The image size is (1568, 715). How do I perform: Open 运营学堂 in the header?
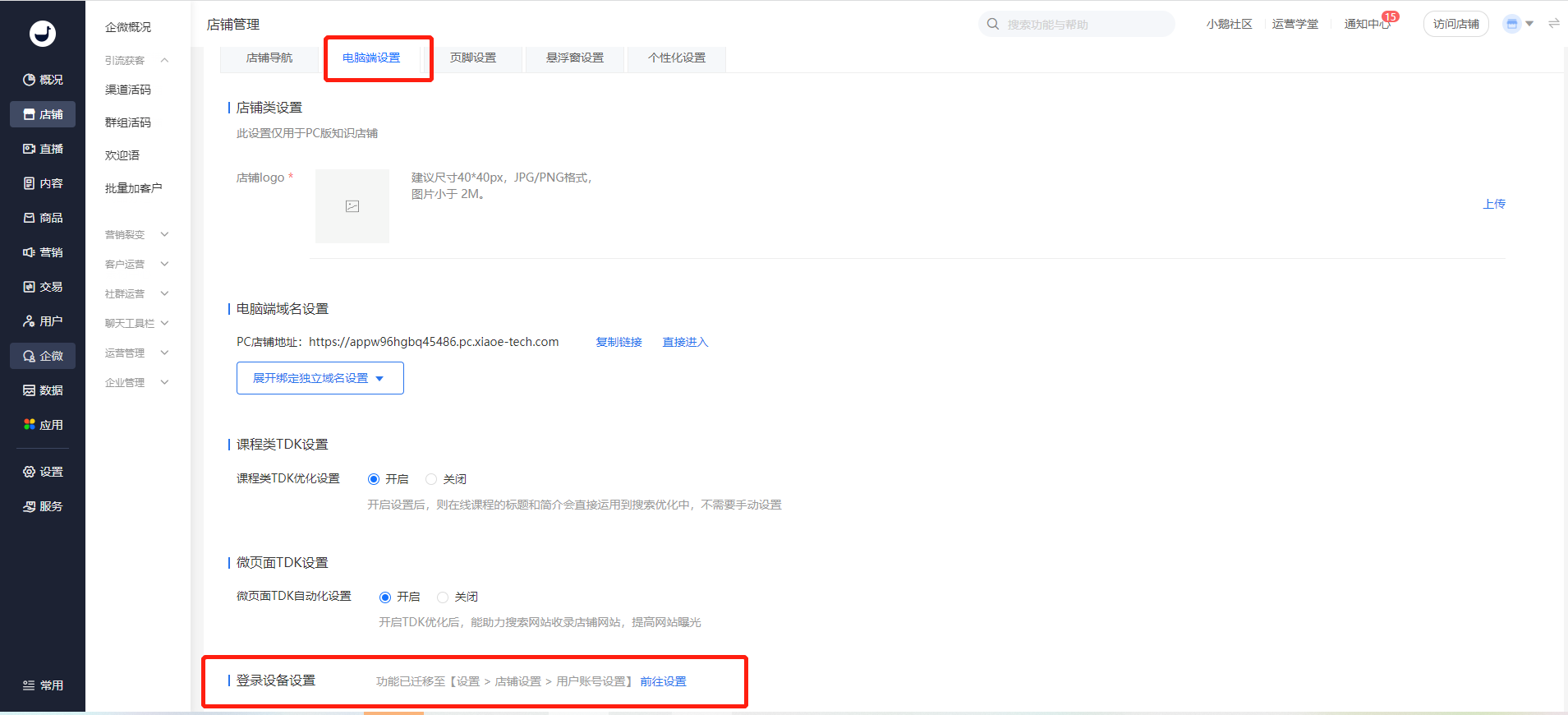(x=1295, y=24)
